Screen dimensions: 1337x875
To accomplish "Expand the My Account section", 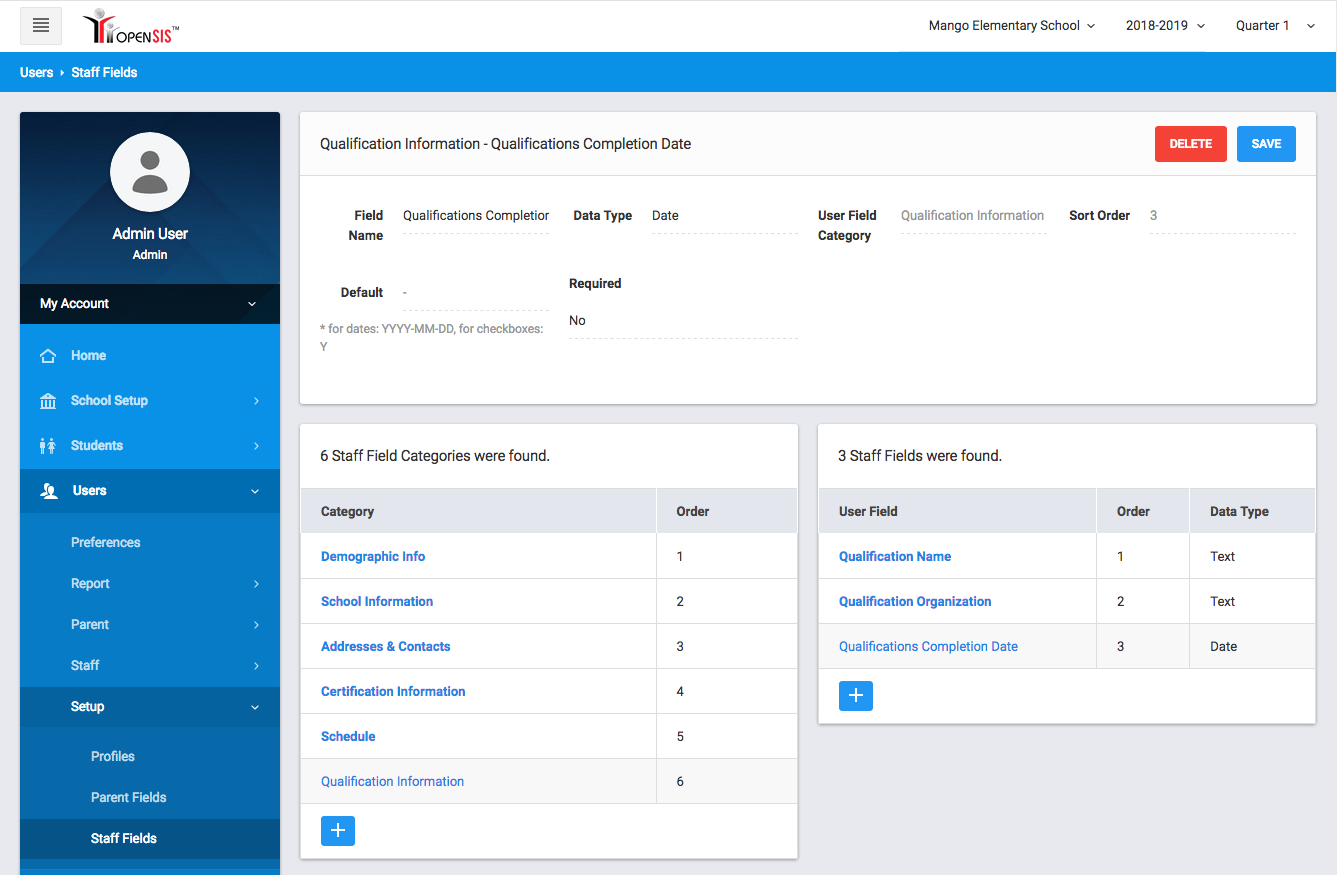I will pyautogui.click(x=150, y=304).
